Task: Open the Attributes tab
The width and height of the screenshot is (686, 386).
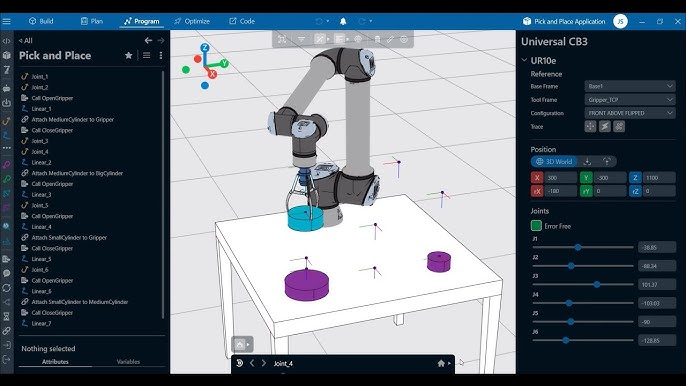Action: click(x=55, y=361)
